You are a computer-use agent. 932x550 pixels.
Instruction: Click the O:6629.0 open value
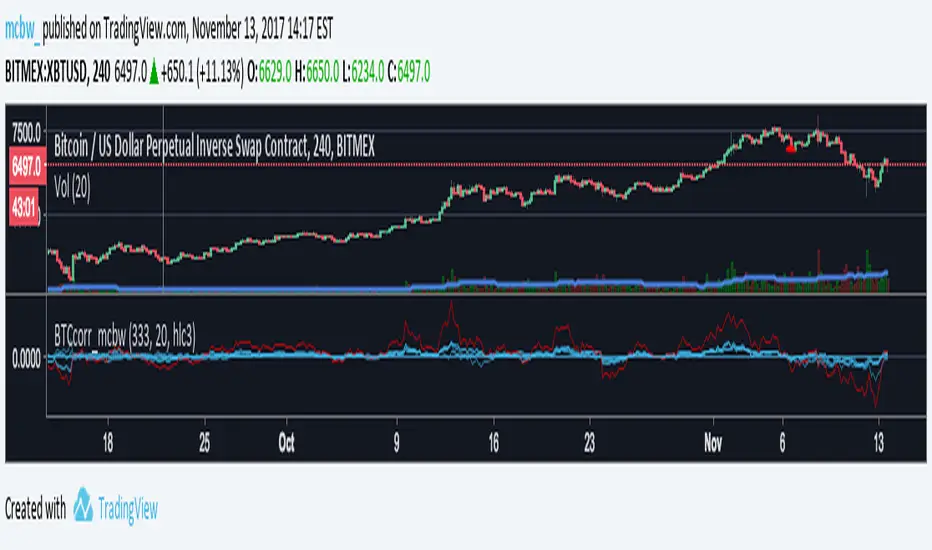(x=269, y=73)
